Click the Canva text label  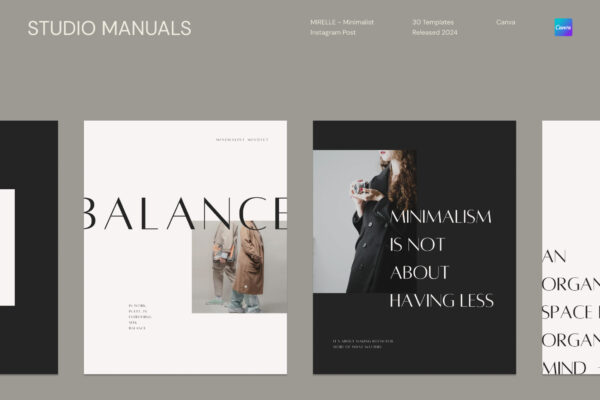[505, 22]
